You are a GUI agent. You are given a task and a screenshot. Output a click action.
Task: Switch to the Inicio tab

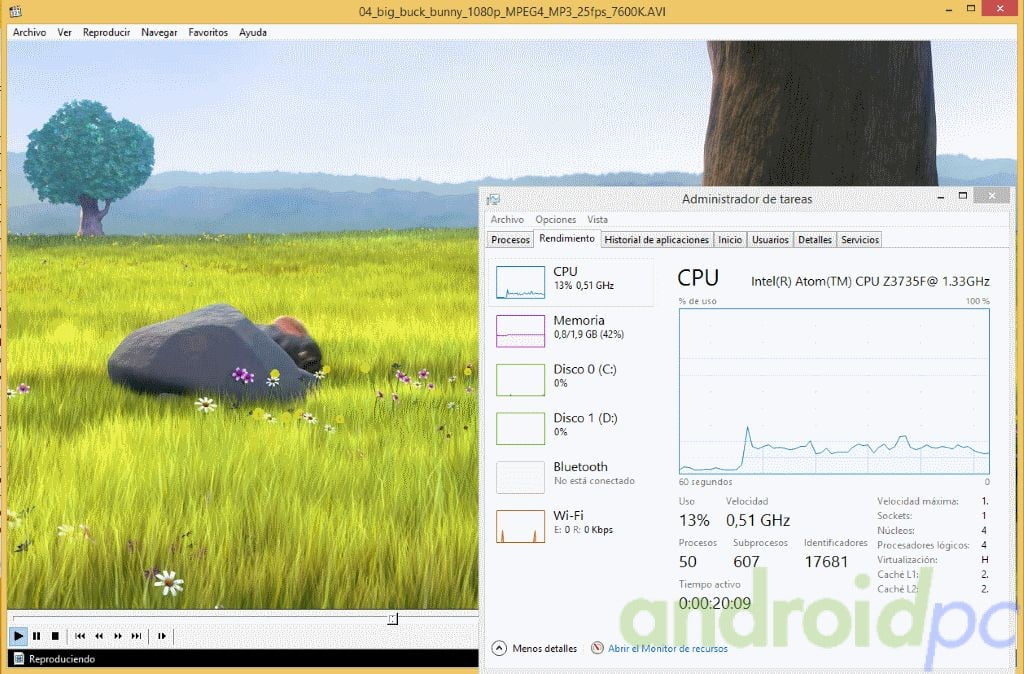point(730,240)
